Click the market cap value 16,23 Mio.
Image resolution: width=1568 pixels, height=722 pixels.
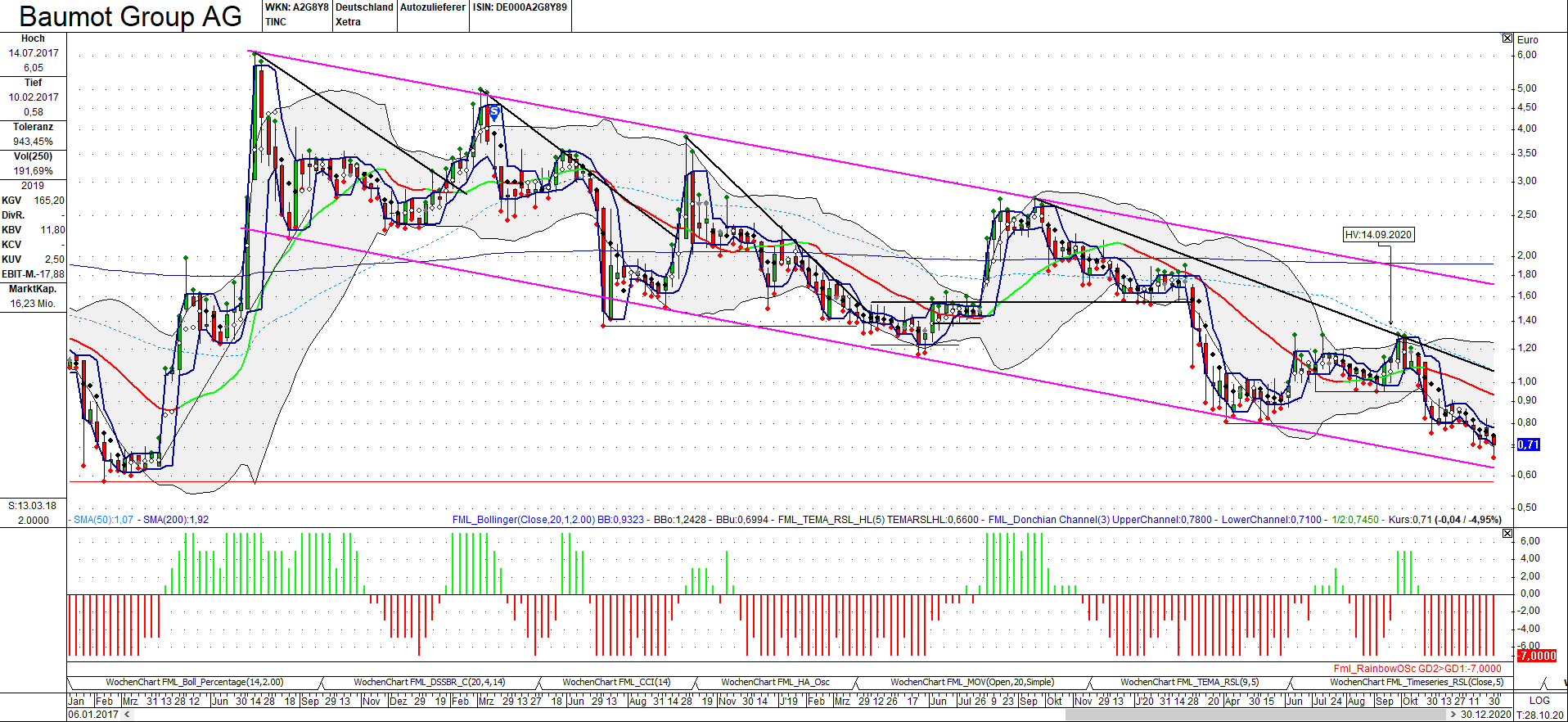click(x=33, y=304)
